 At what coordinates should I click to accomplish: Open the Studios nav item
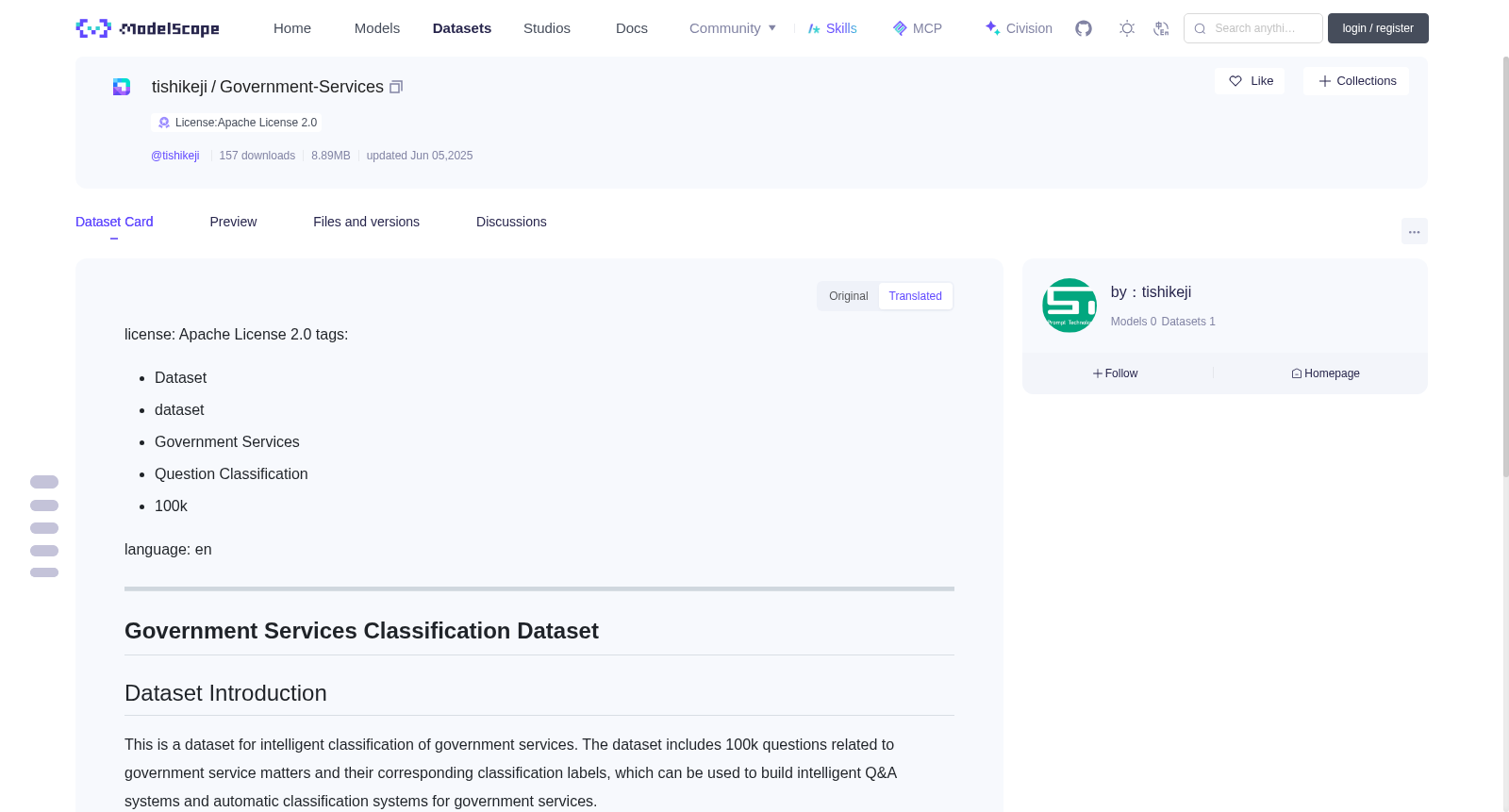tap(547, 28)
